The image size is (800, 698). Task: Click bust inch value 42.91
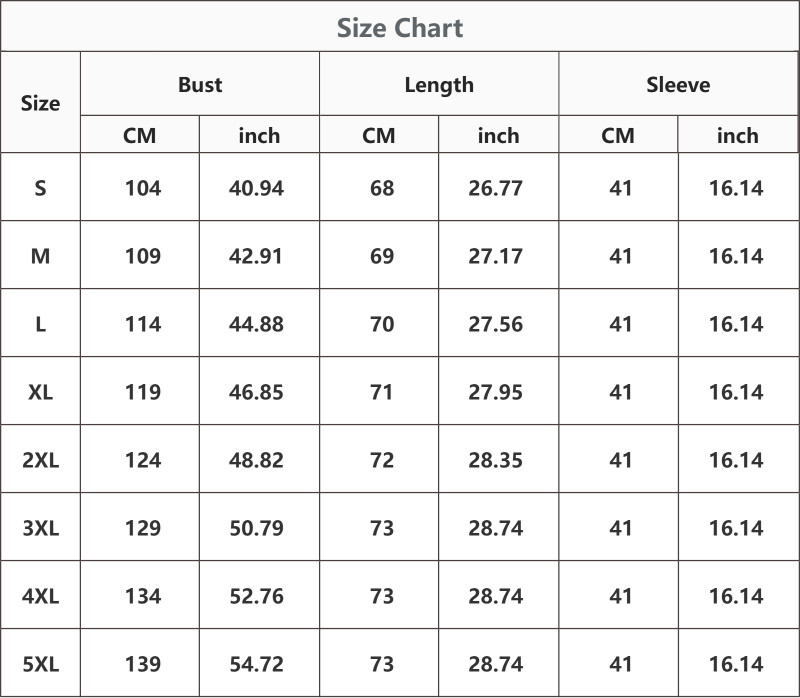256,256
